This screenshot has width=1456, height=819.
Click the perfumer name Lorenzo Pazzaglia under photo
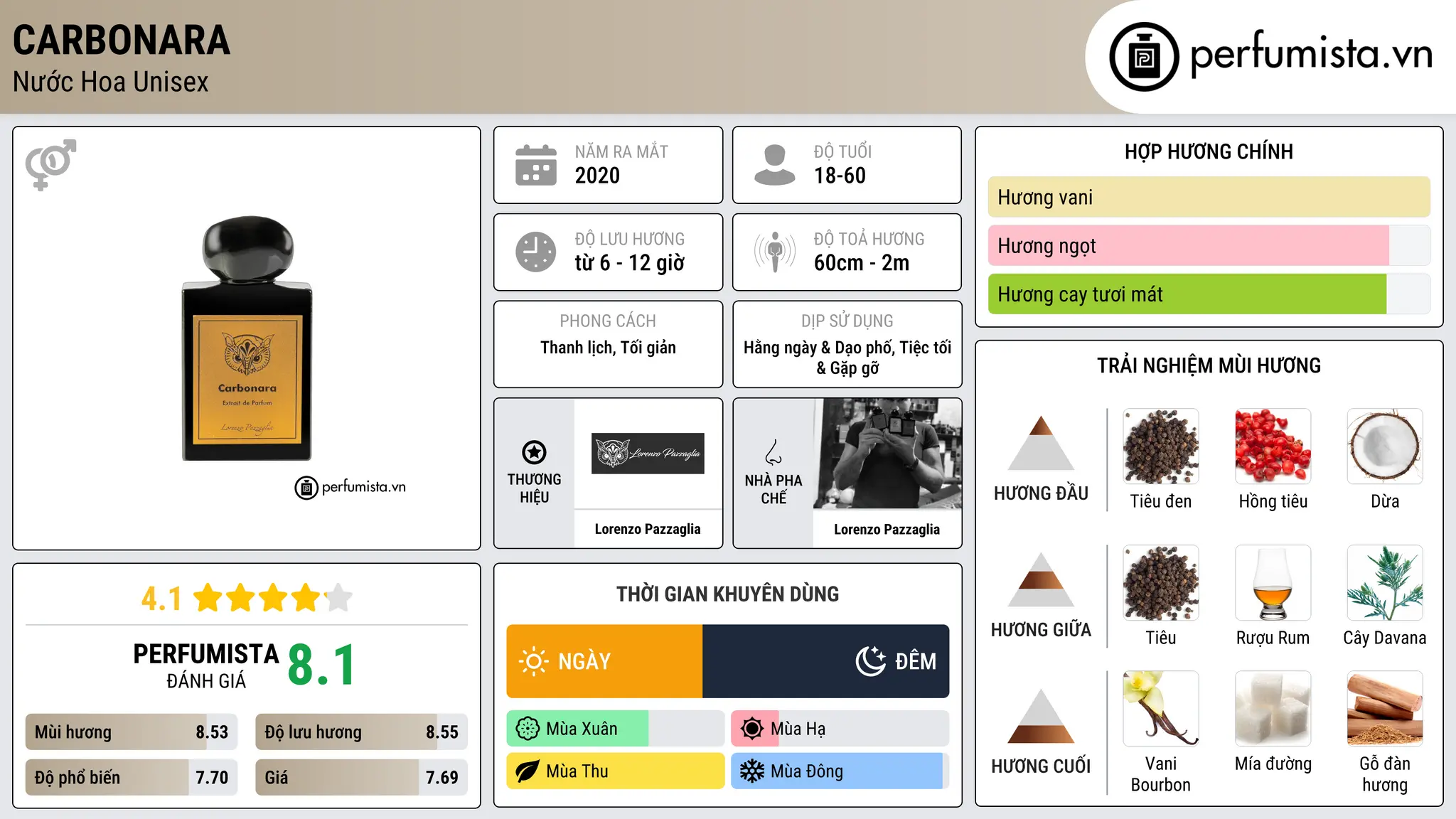(887, 529)
